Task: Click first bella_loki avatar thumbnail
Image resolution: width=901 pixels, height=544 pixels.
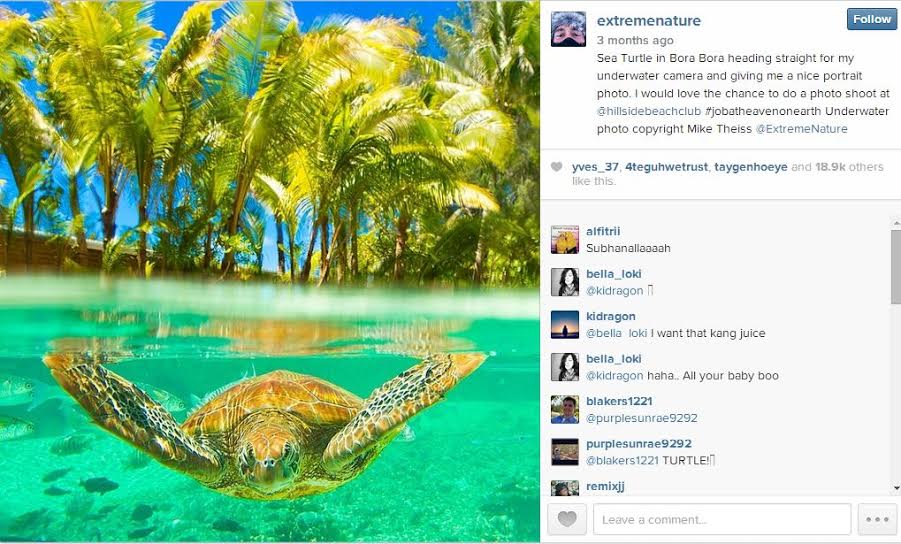Action: pos(565,282)
